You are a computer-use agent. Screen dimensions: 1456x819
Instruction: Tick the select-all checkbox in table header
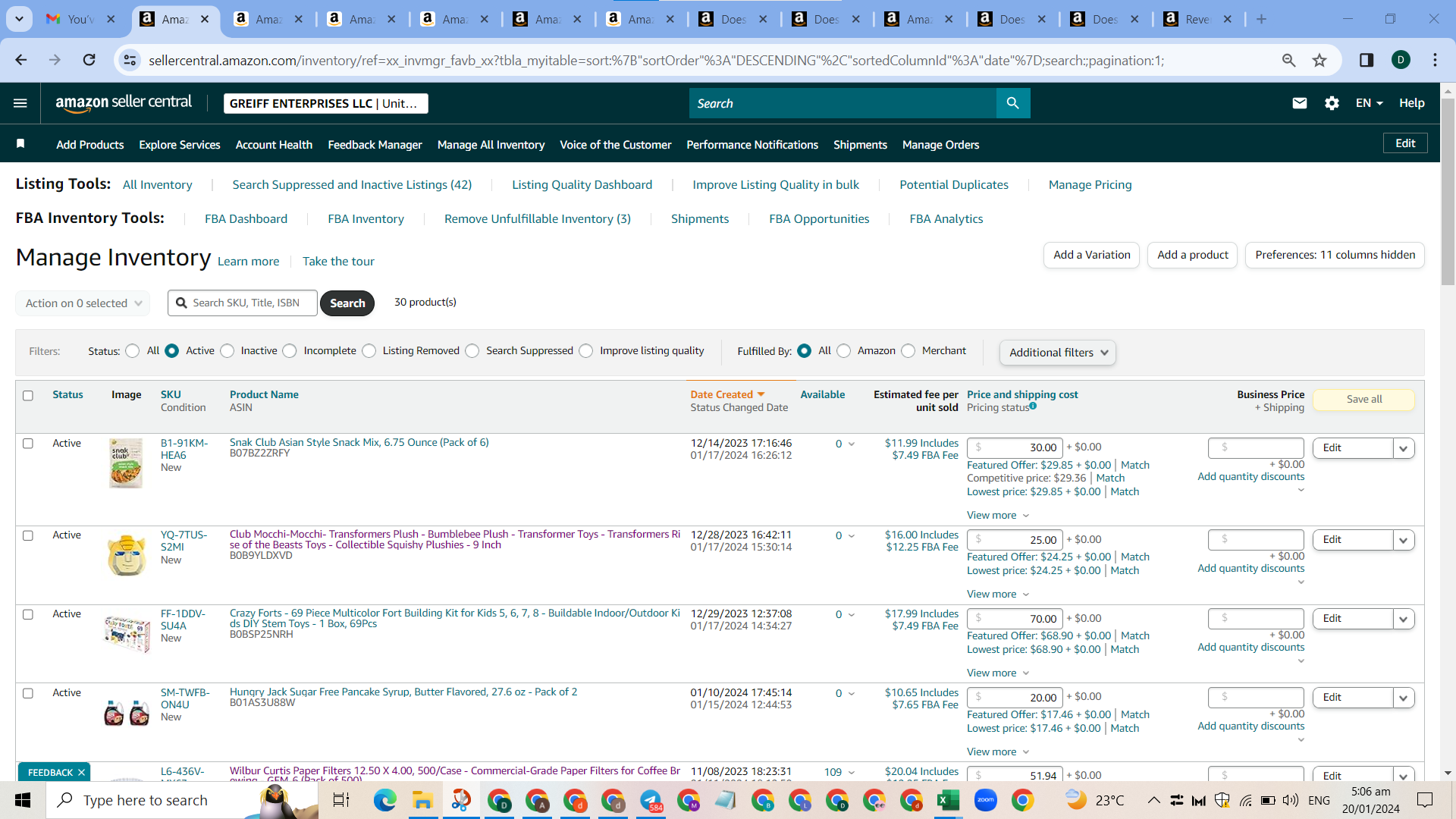point(28,395)
